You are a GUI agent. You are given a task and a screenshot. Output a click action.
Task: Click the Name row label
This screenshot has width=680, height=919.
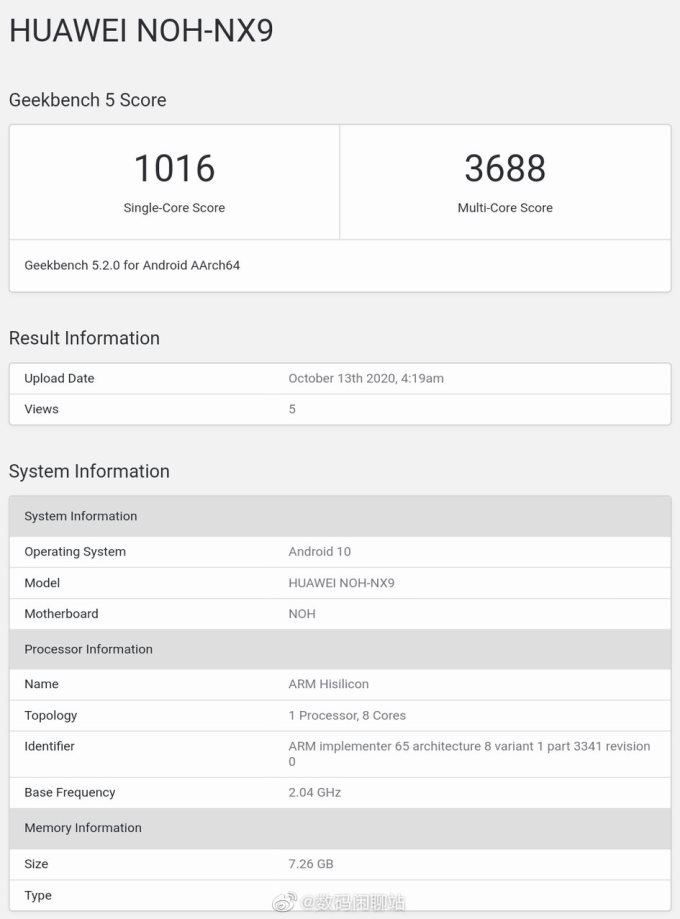pos(41,684)
